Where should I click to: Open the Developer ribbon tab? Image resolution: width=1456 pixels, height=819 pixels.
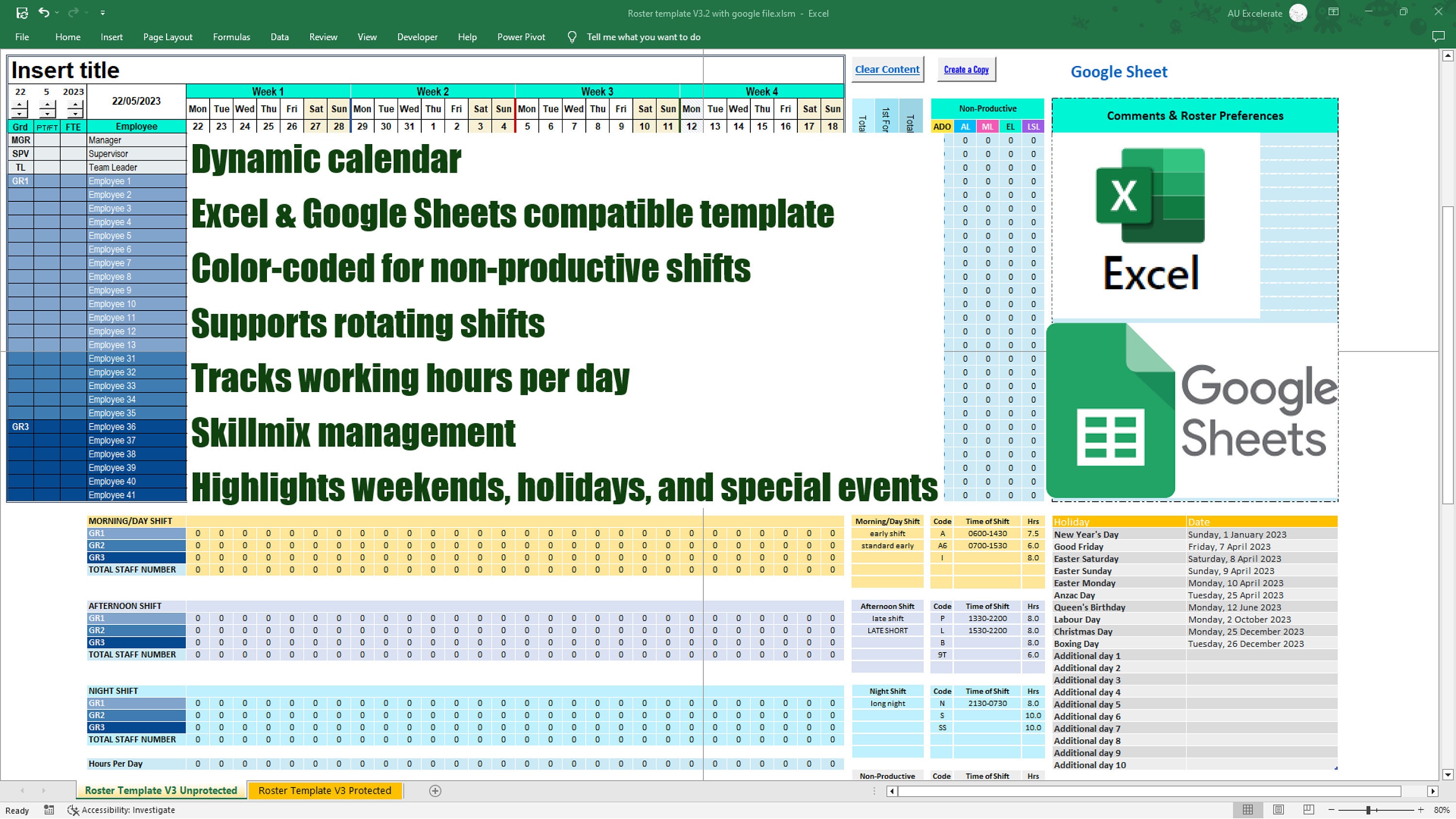click(x=417, y=37)
